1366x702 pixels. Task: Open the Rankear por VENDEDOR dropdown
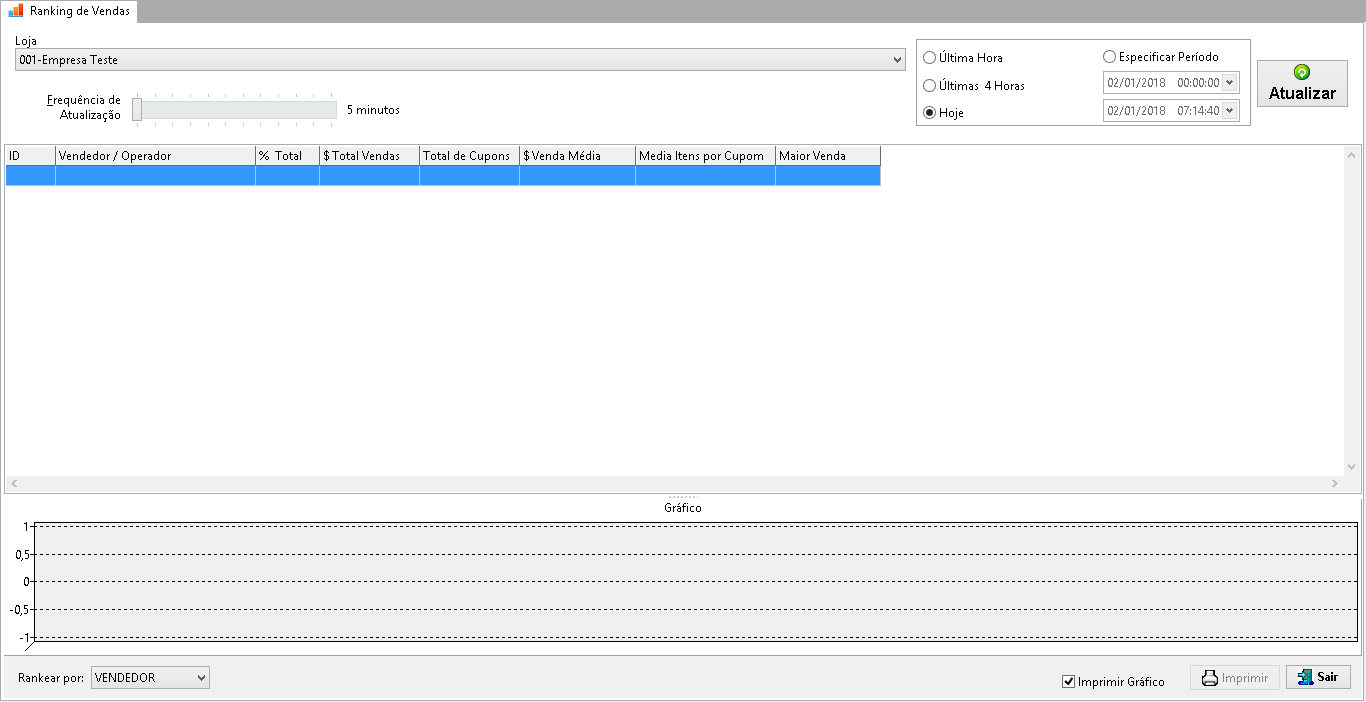click(x=150, y=678)
